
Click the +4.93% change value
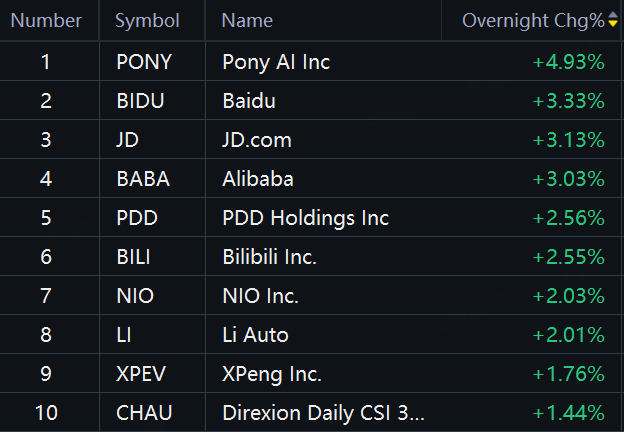[569, 62]
